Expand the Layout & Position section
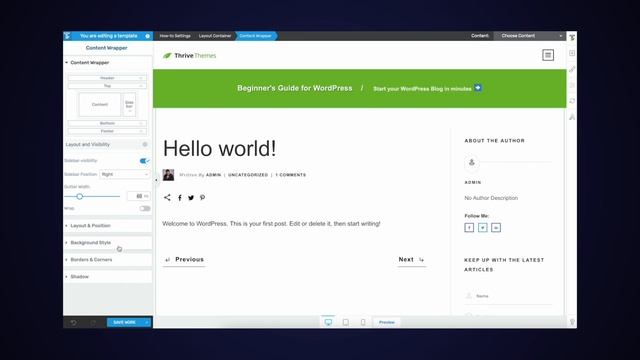This screenshot has height=360, width=640. coord(108,226)
